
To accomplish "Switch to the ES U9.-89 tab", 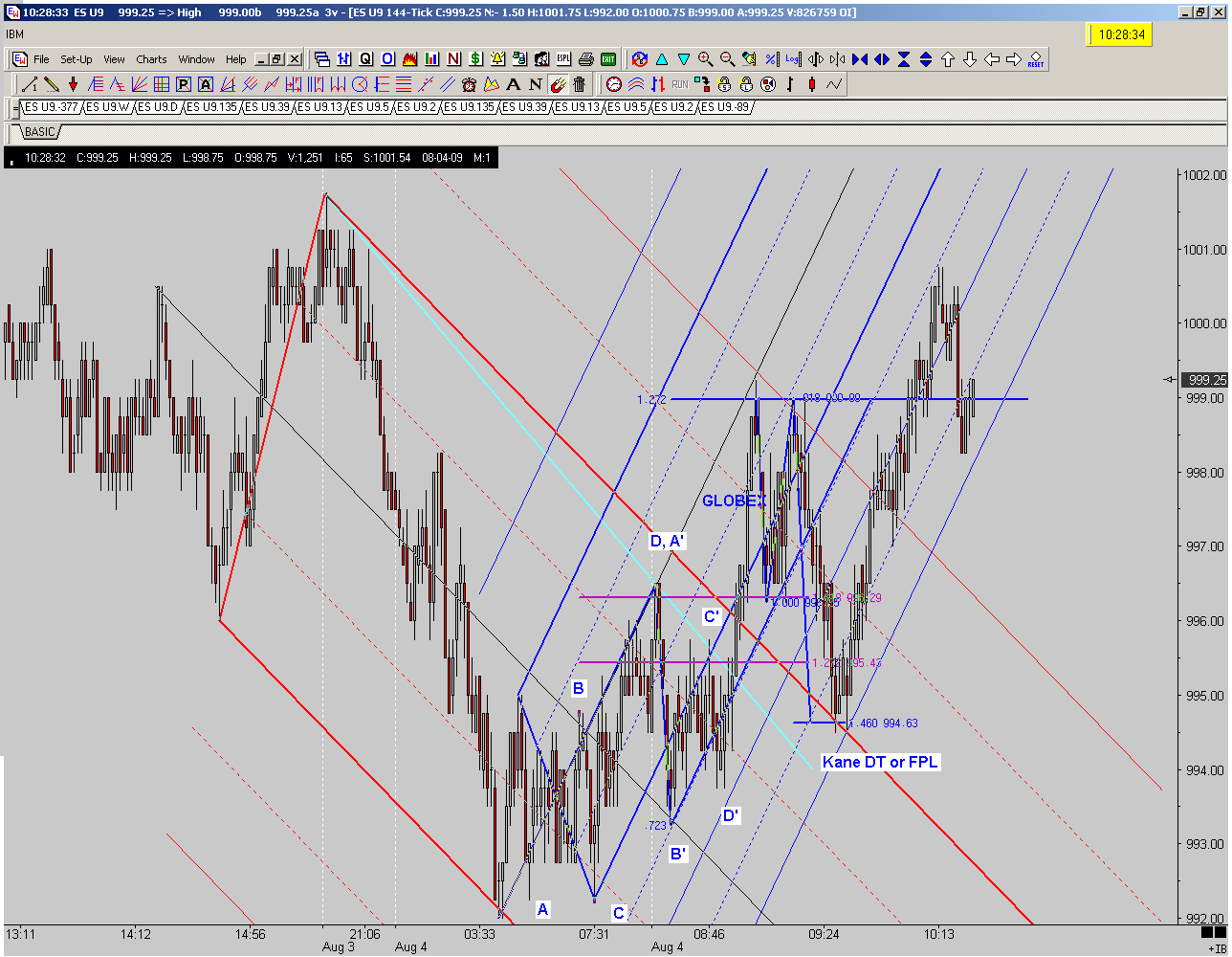I will tap(726, 107).
